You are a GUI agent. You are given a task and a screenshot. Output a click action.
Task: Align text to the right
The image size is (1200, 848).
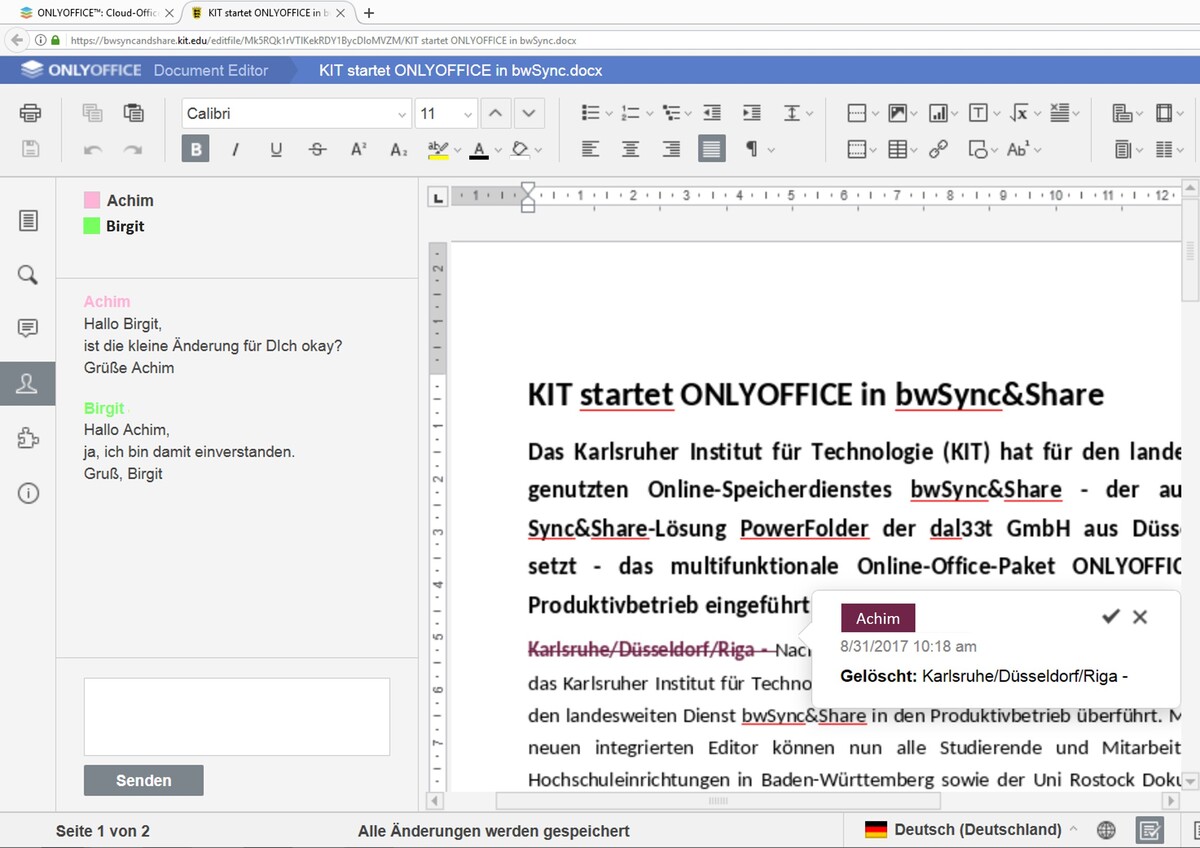671,149
